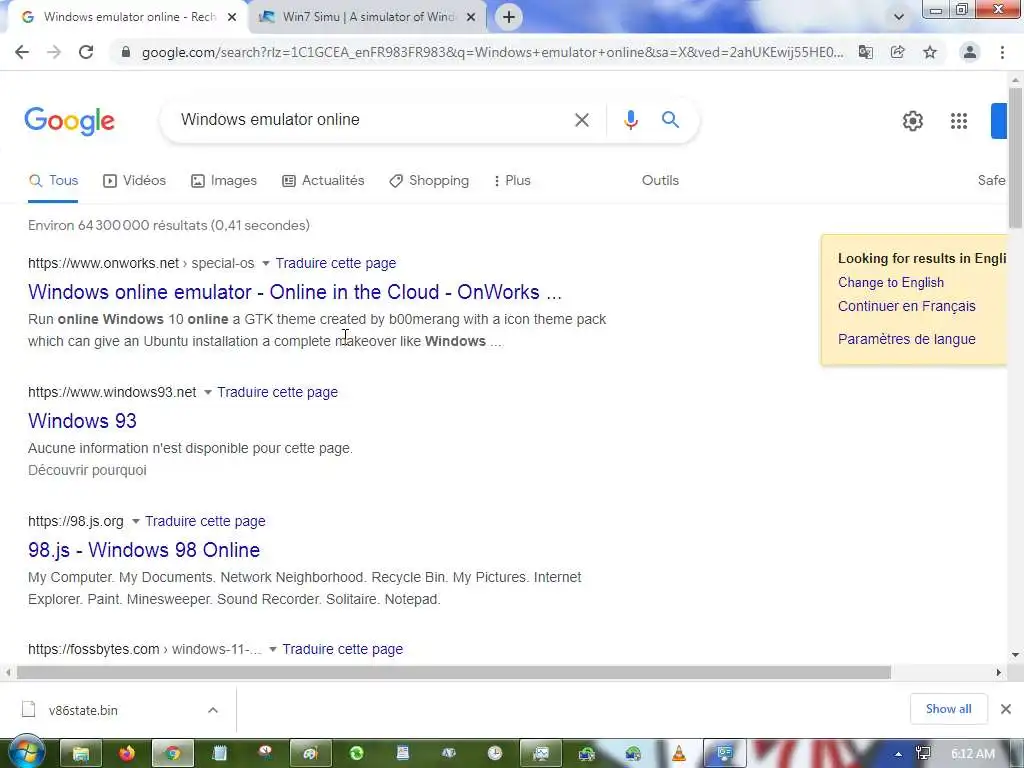
Task: Open the Outils search tools
Action: 660,181
